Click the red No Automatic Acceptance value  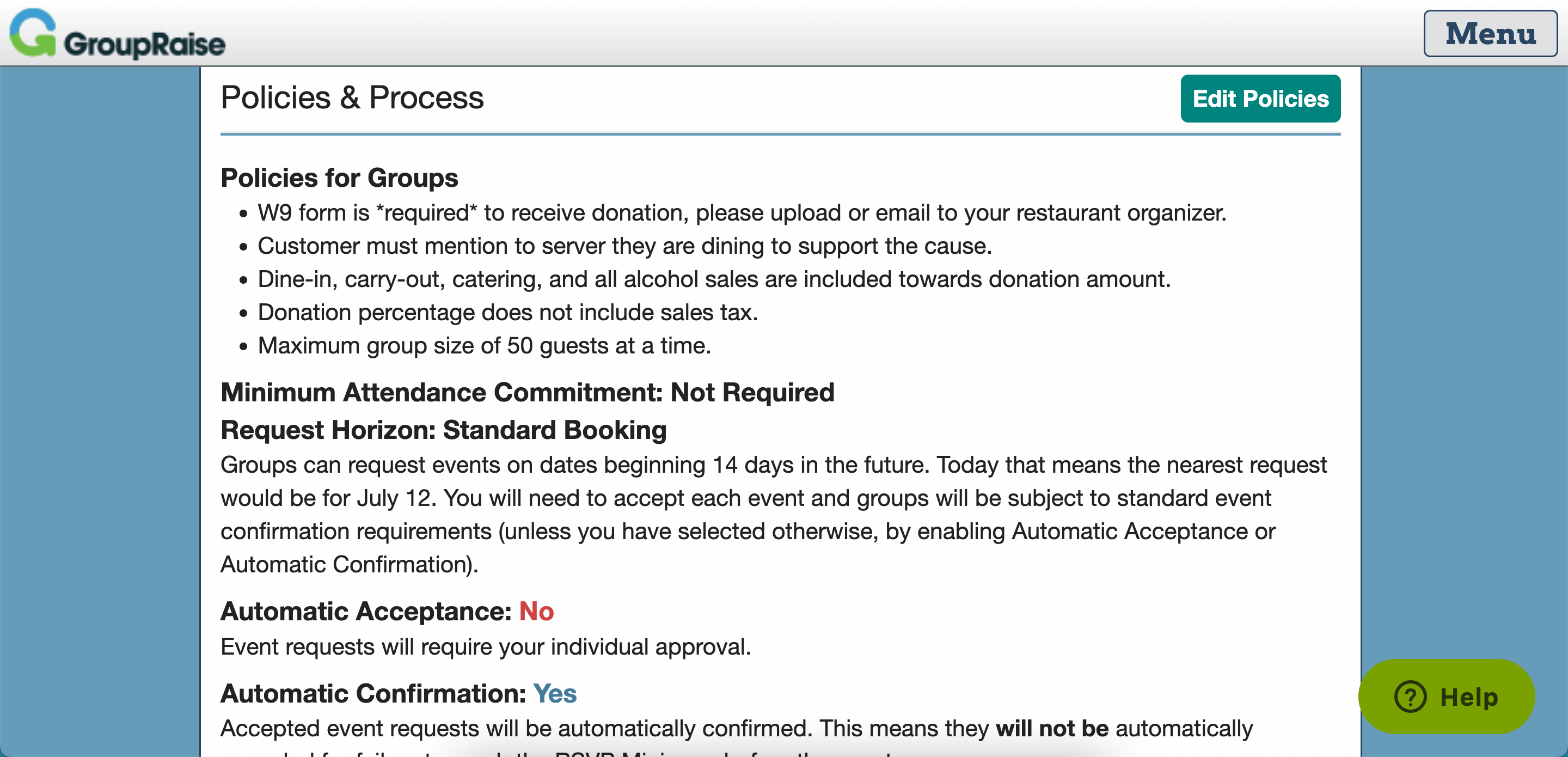coord(536,611)
